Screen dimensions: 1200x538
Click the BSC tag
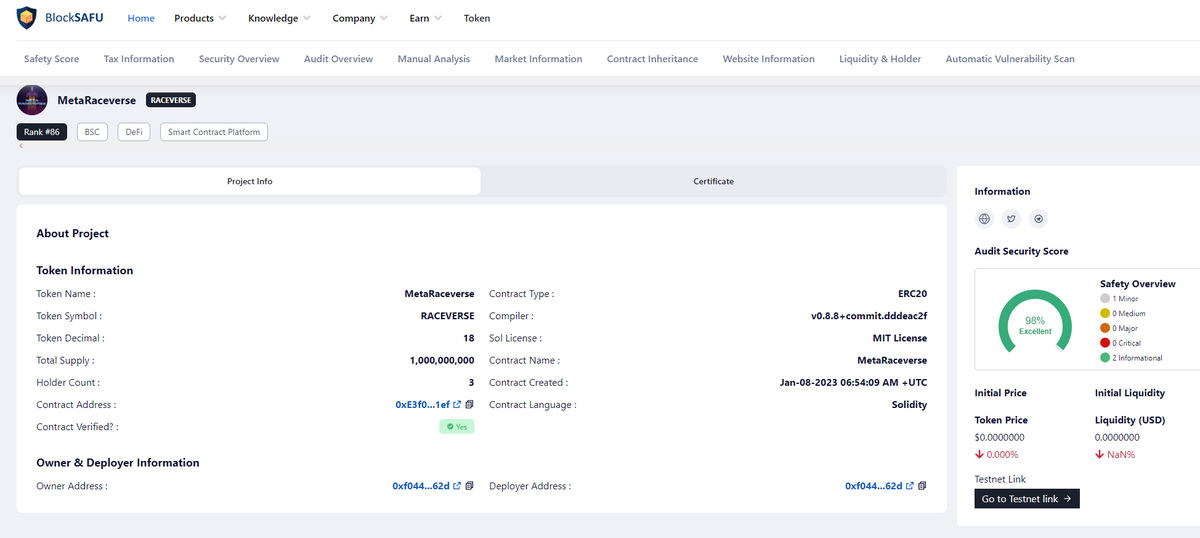click(93, 132)
